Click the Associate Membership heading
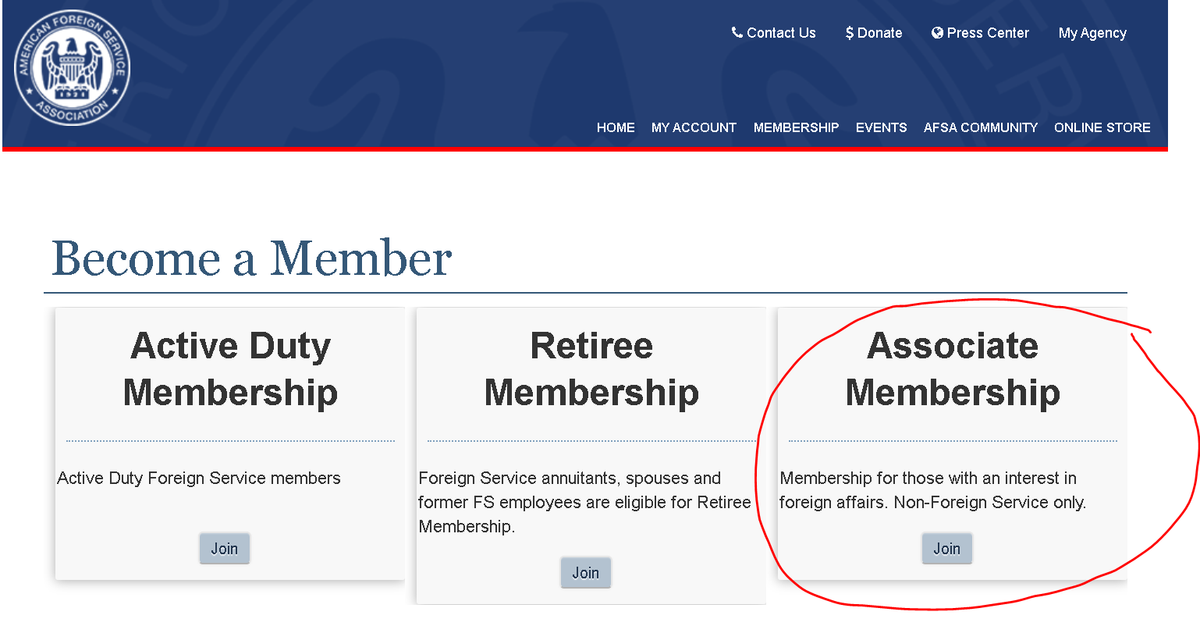Image resolution: width=1200 pixels, height=634 pixels. (x=953, y=369)
